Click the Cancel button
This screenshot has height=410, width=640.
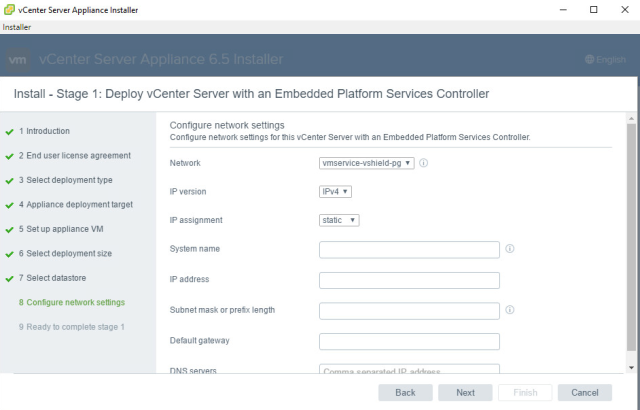click(585, 392)
